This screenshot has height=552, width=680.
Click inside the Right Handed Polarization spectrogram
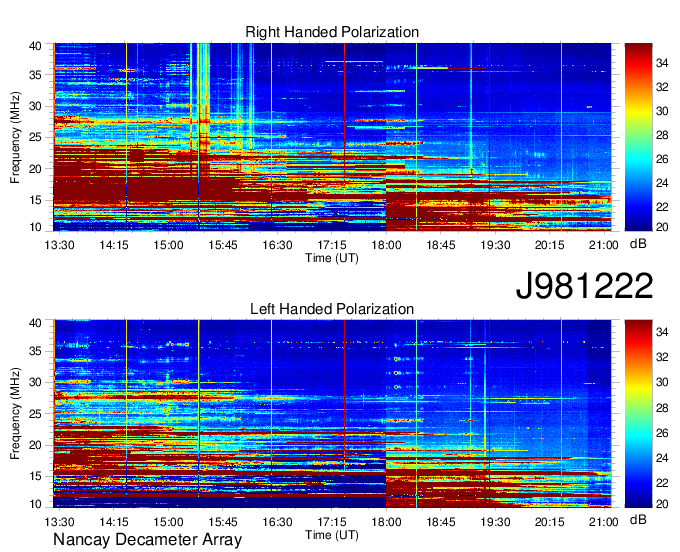click(332, 137)
